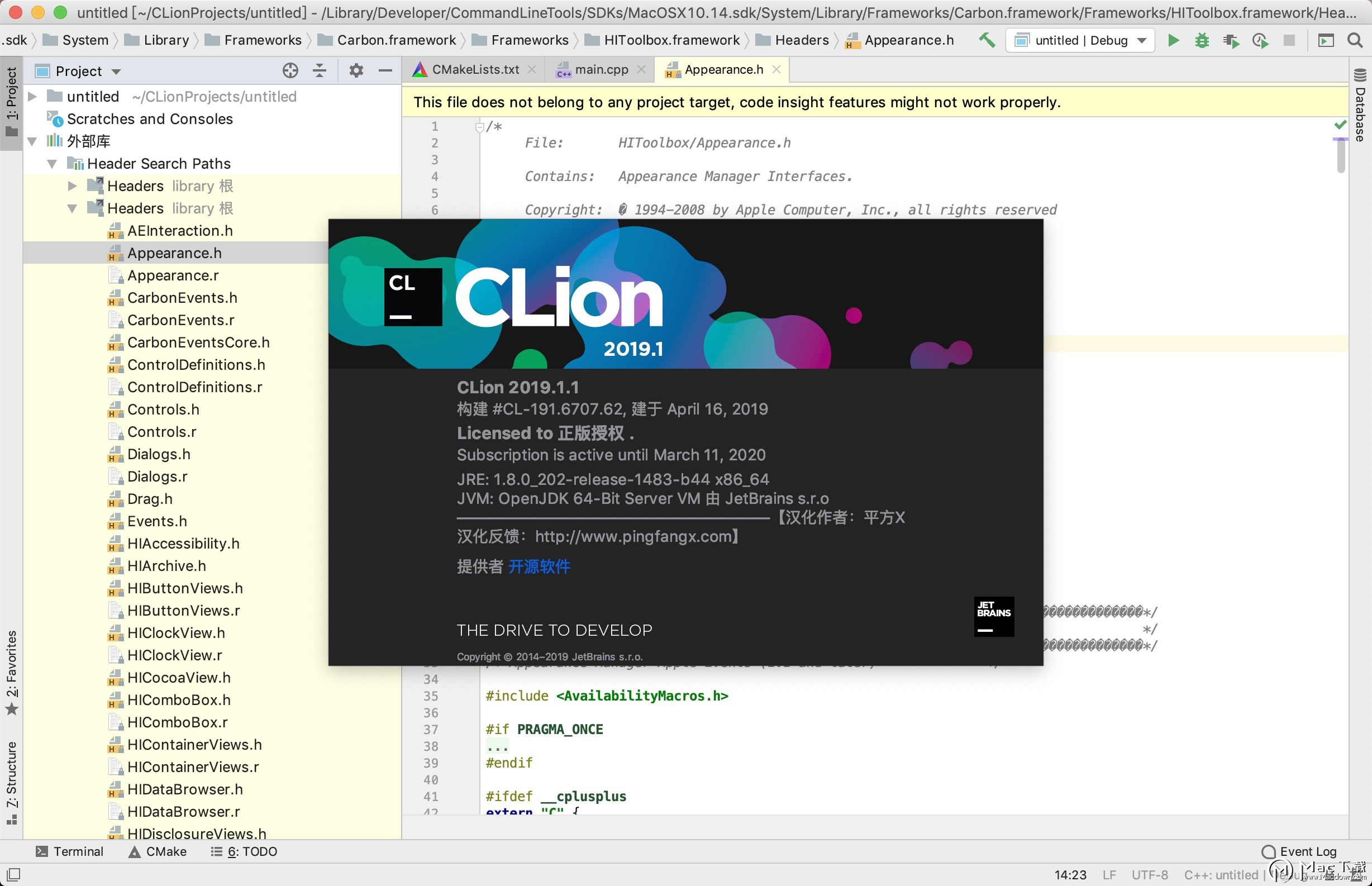The image size is (1372, 886).
Task: Fold the comment block at line 1
Action: [x=479, y=127]
